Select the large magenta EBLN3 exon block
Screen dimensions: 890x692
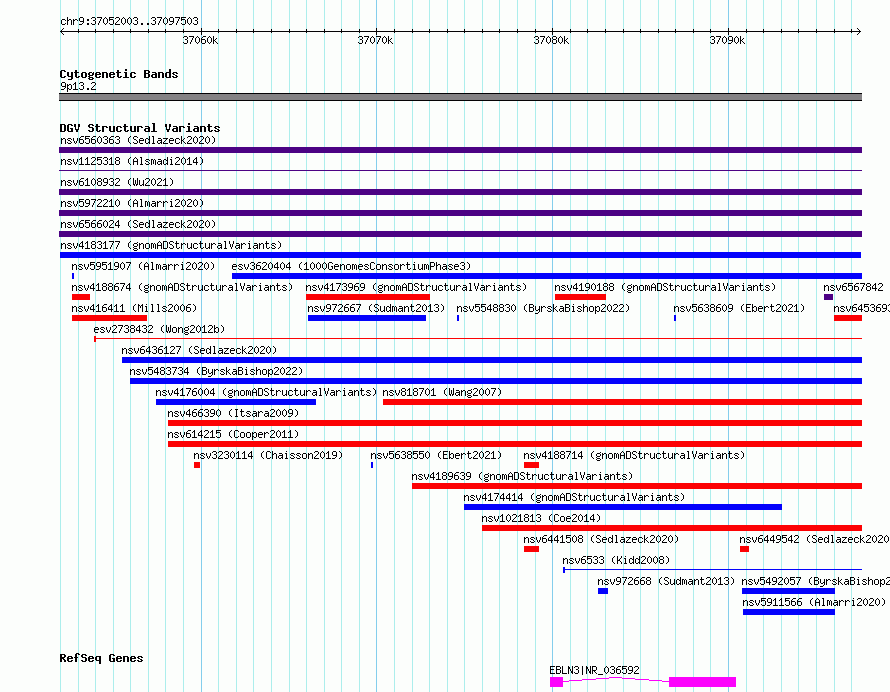(703, 682)
